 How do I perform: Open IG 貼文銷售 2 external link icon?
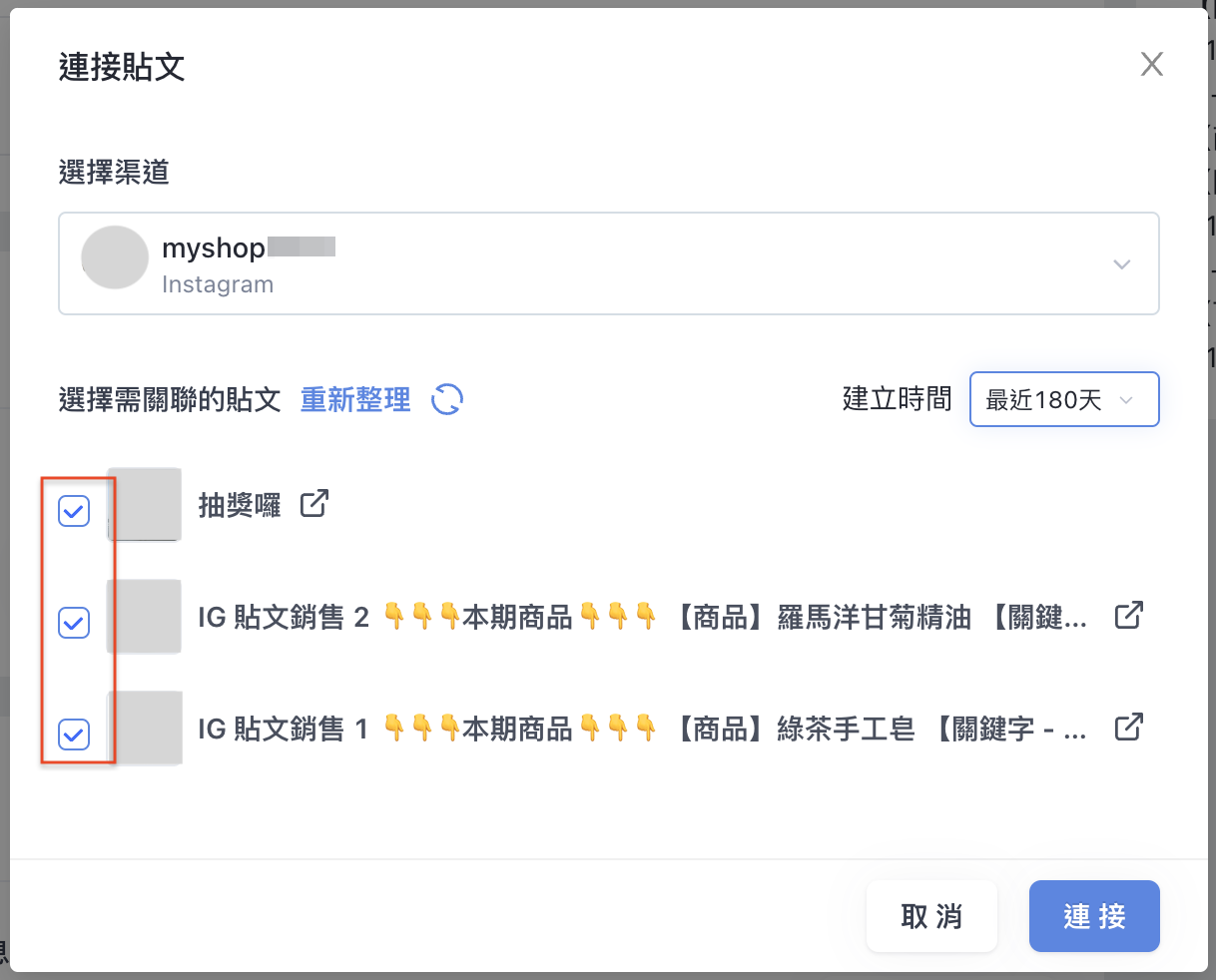tap(1128, 616)
